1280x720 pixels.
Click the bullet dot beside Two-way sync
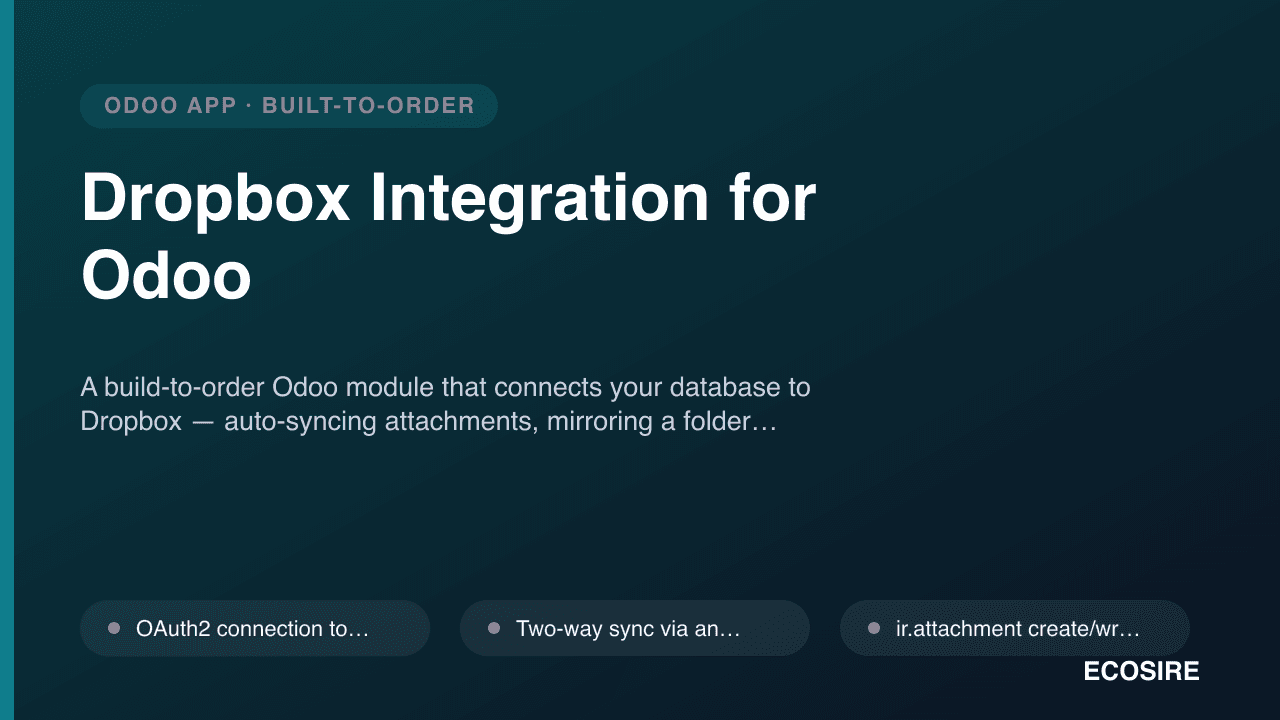click(494, 628)
